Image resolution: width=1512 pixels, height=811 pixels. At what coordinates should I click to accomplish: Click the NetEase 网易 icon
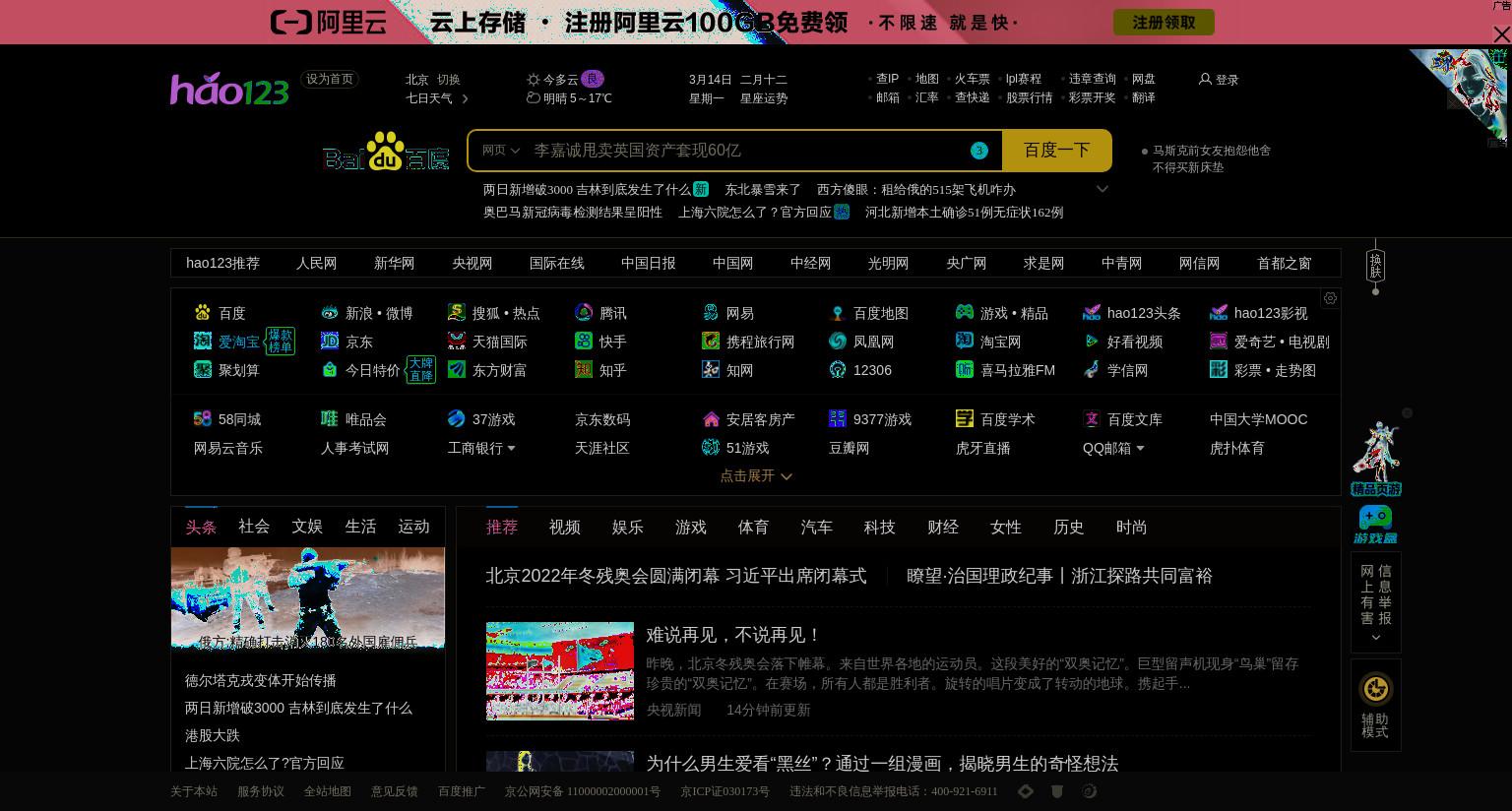point(711,313)
